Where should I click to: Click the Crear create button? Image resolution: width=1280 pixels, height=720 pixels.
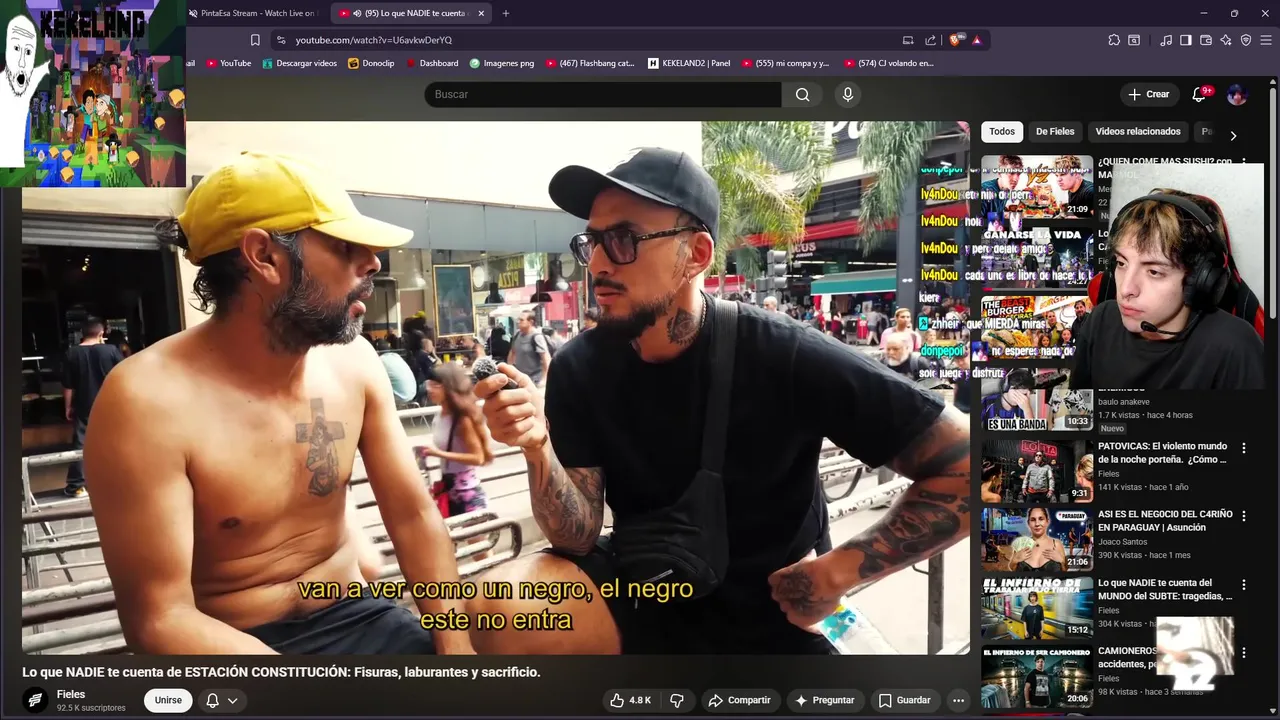tap(1148, 94)
